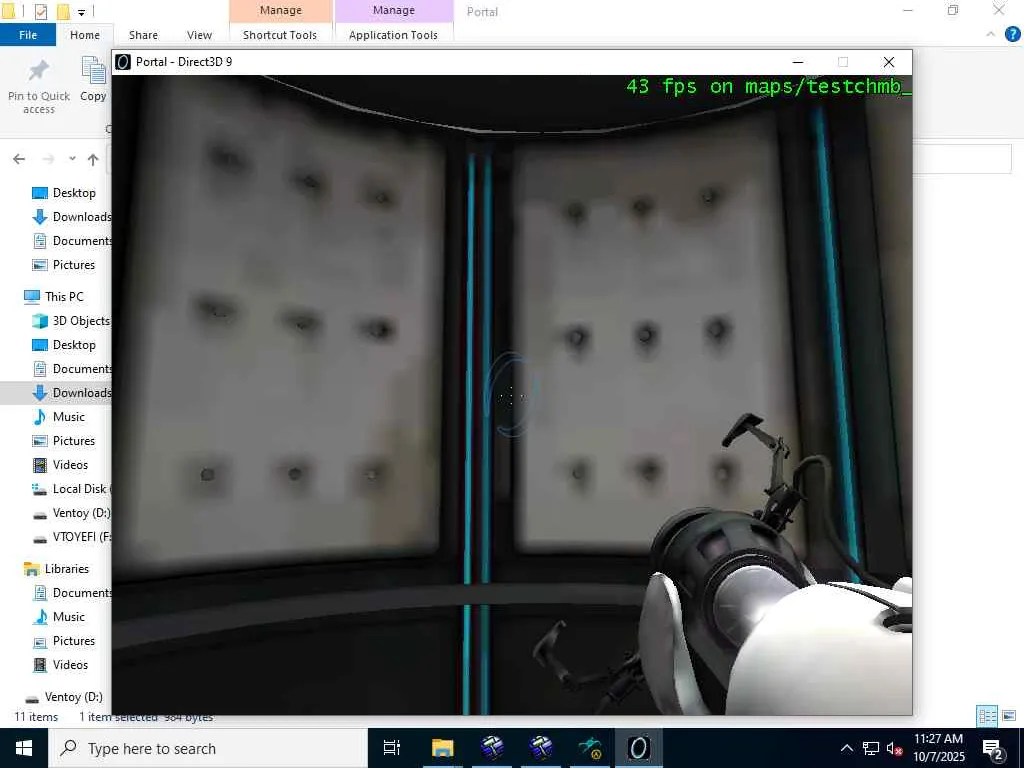Collapse the Explorer ribbon chevron
Screen dimensions: 1024x768
tap(991, 35)
